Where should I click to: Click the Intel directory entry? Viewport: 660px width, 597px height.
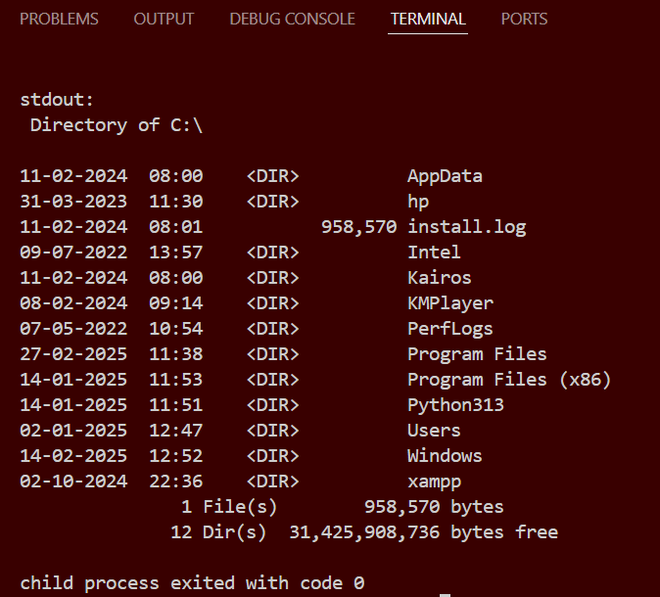[433, 252]
